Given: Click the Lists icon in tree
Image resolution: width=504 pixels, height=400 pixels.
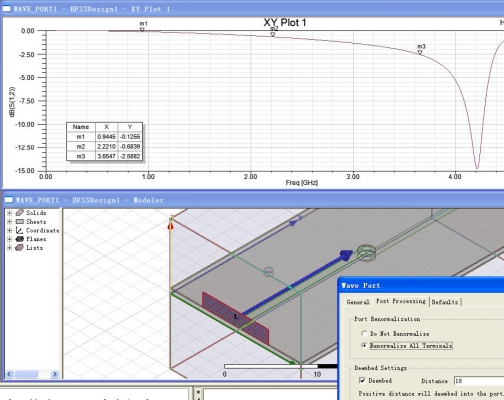Looking at the screenshot, I should (20, 248).
